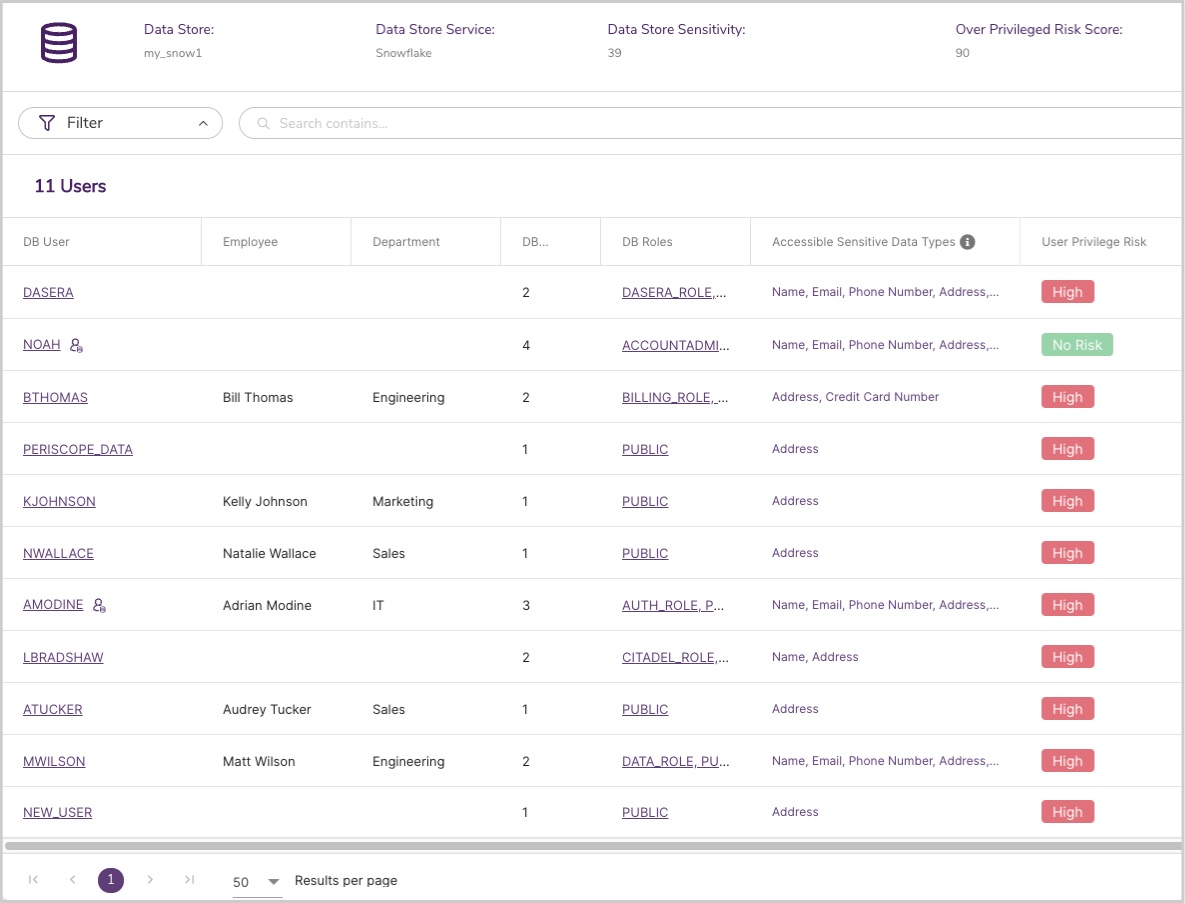Open the PERISCOPE_DATA user link
Viewport: 1185px width, 903px height.
pos(77,449)
